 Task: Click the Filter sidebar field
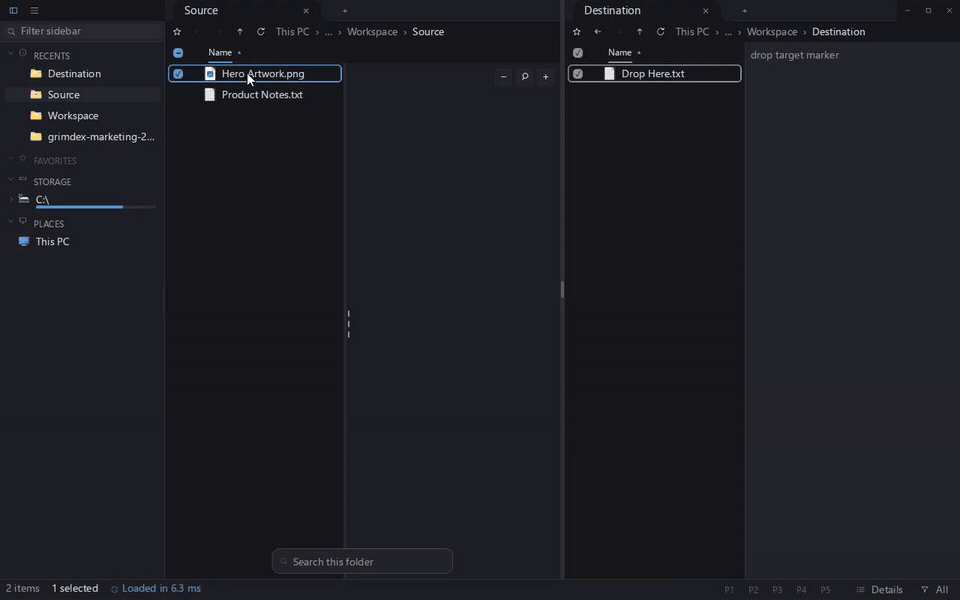coord(82,31)
